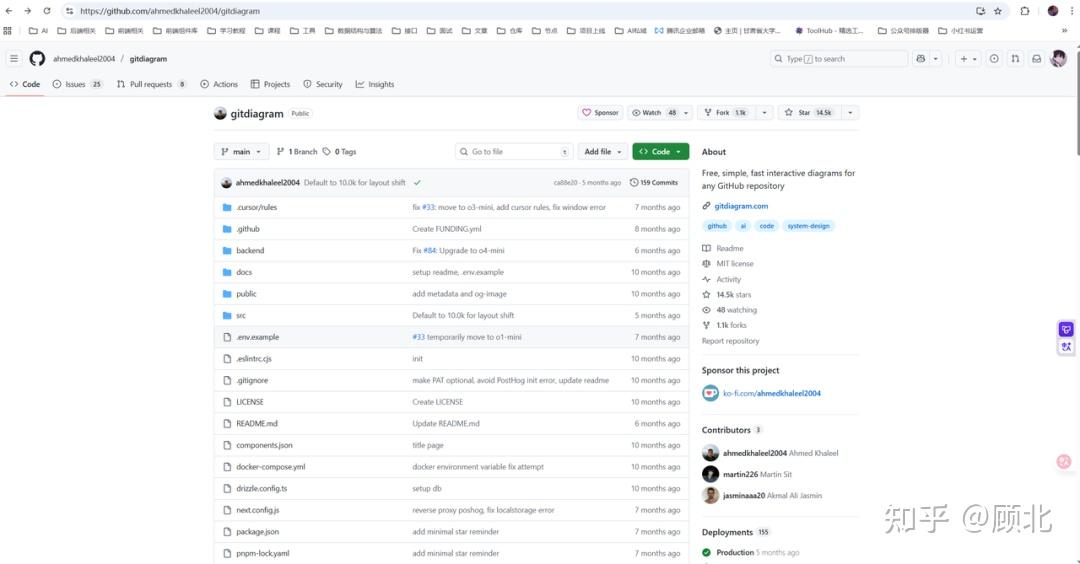Open the src folder

(x=241, y=315)
